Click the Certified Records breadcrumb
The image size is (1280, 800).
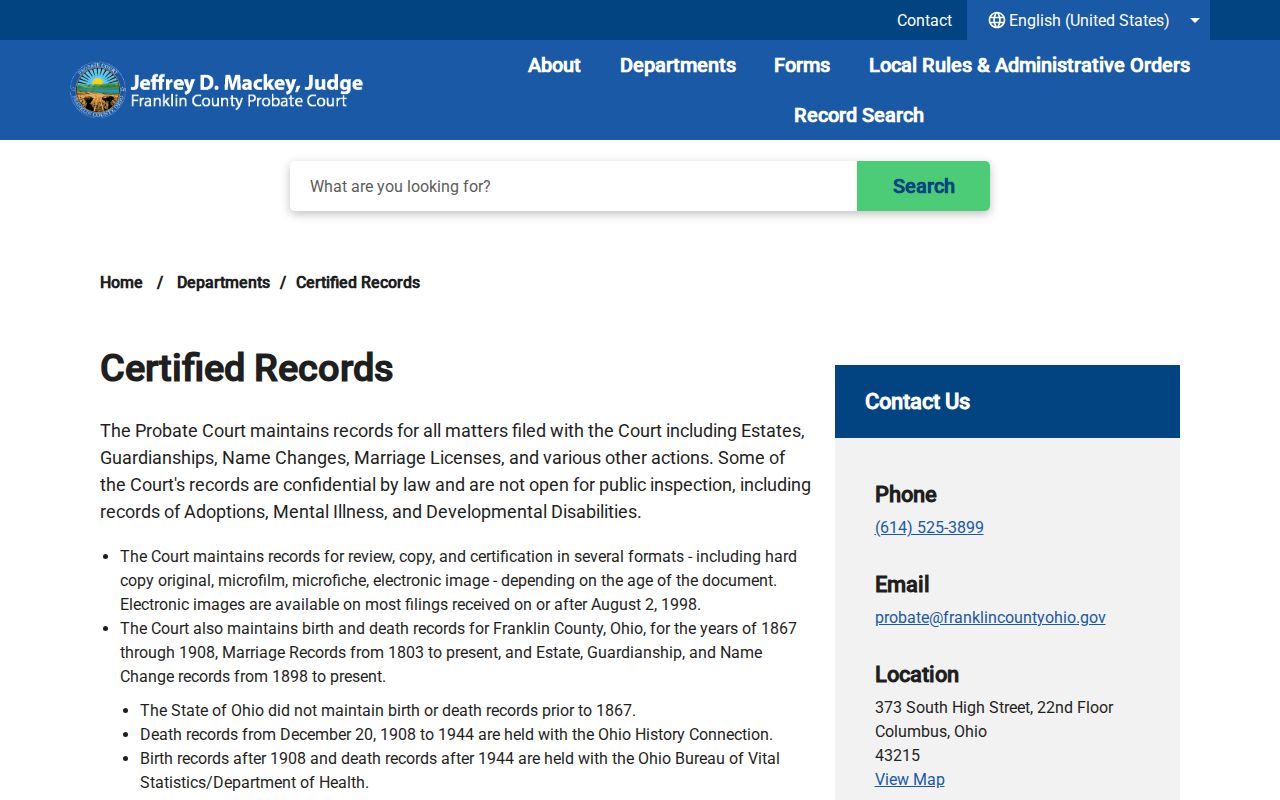pyautogui.click(x=358, y=282)
